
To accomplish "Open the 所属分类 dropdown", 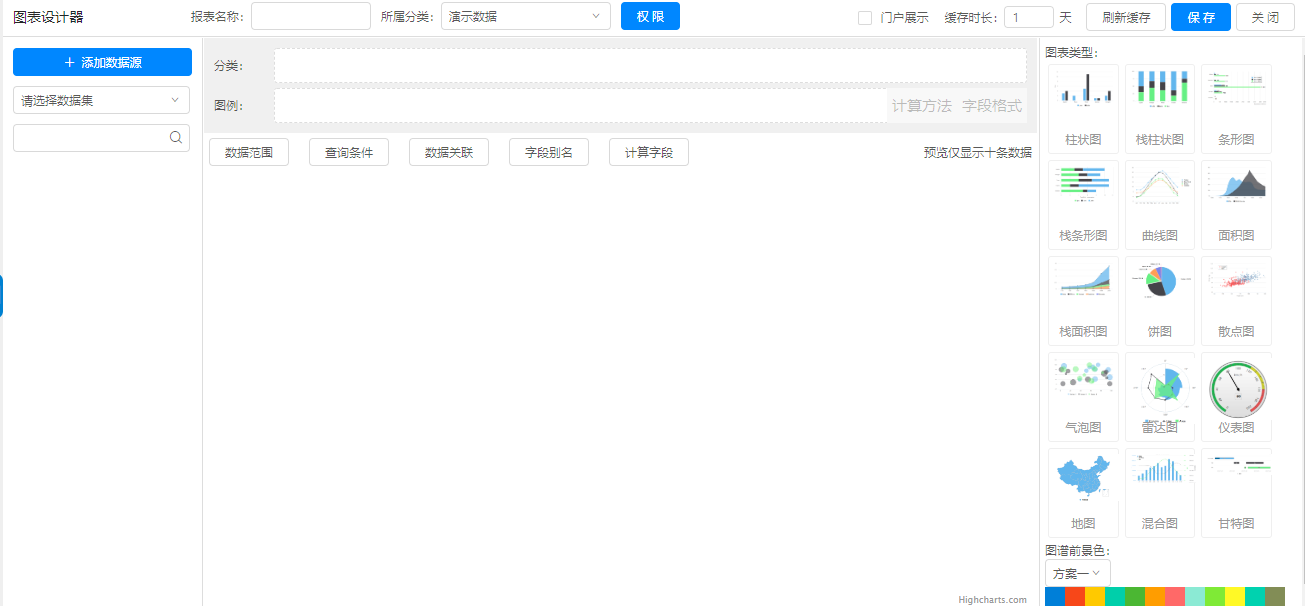I will (x=525, y=16).
